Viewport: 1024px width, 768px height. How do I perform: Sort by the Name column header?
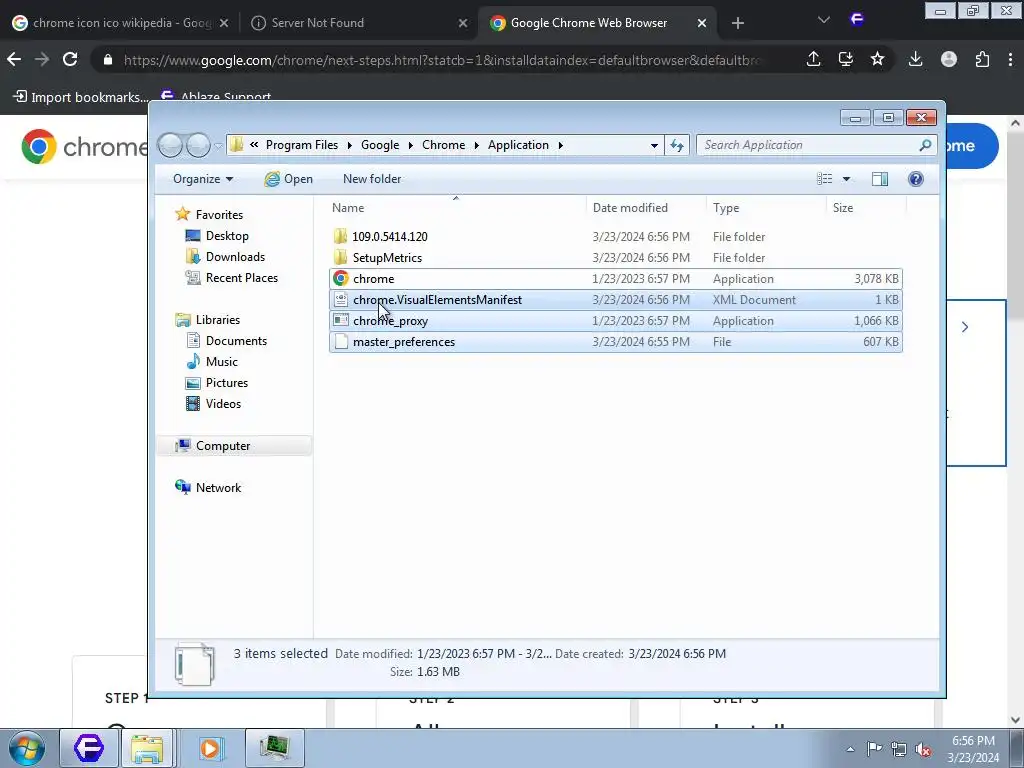click(x=456, y=208)
